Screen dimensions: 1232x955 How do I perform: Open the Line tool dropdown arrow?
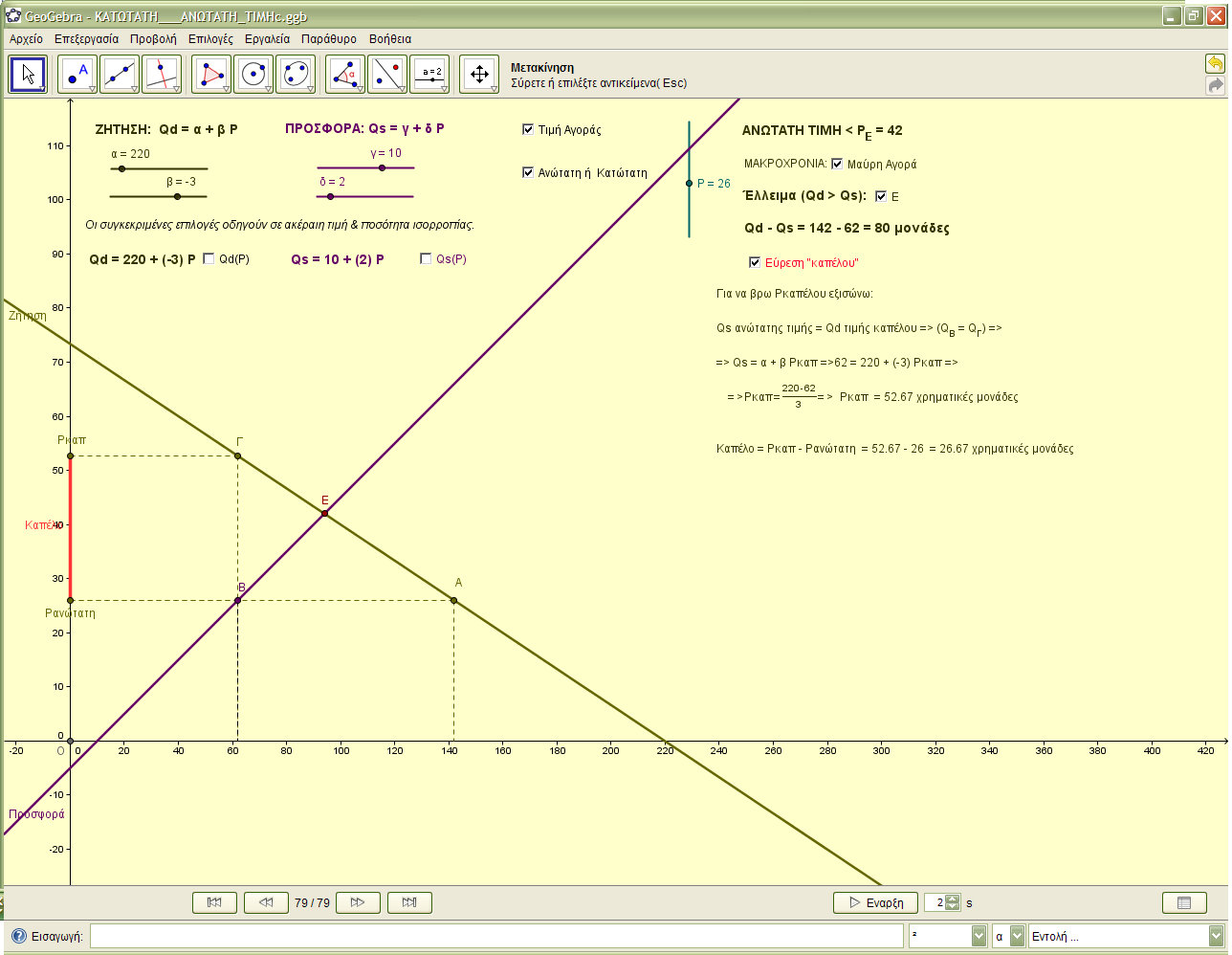click(135, 89)
